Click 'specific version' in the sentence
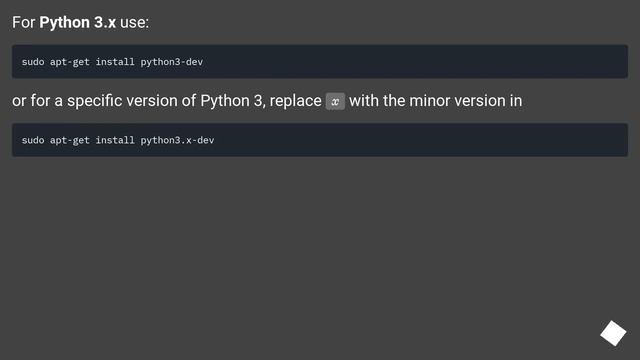The width and height of the screenshot is (640, 360). pyautogui.click(x=122, y=101)
